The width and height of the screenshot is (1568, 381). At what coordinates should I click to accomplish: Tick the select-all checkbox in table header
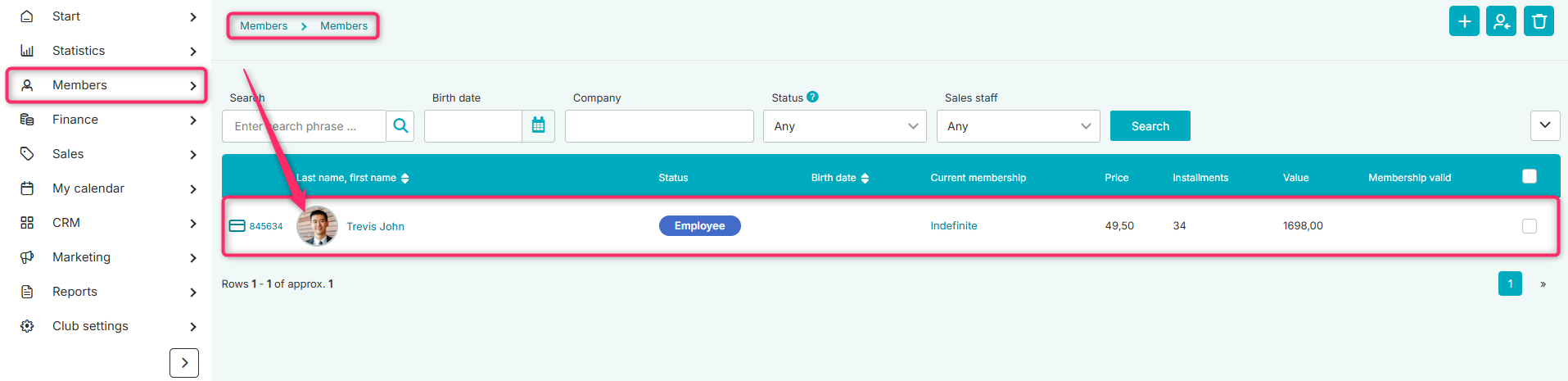[x=1530, y=176]
